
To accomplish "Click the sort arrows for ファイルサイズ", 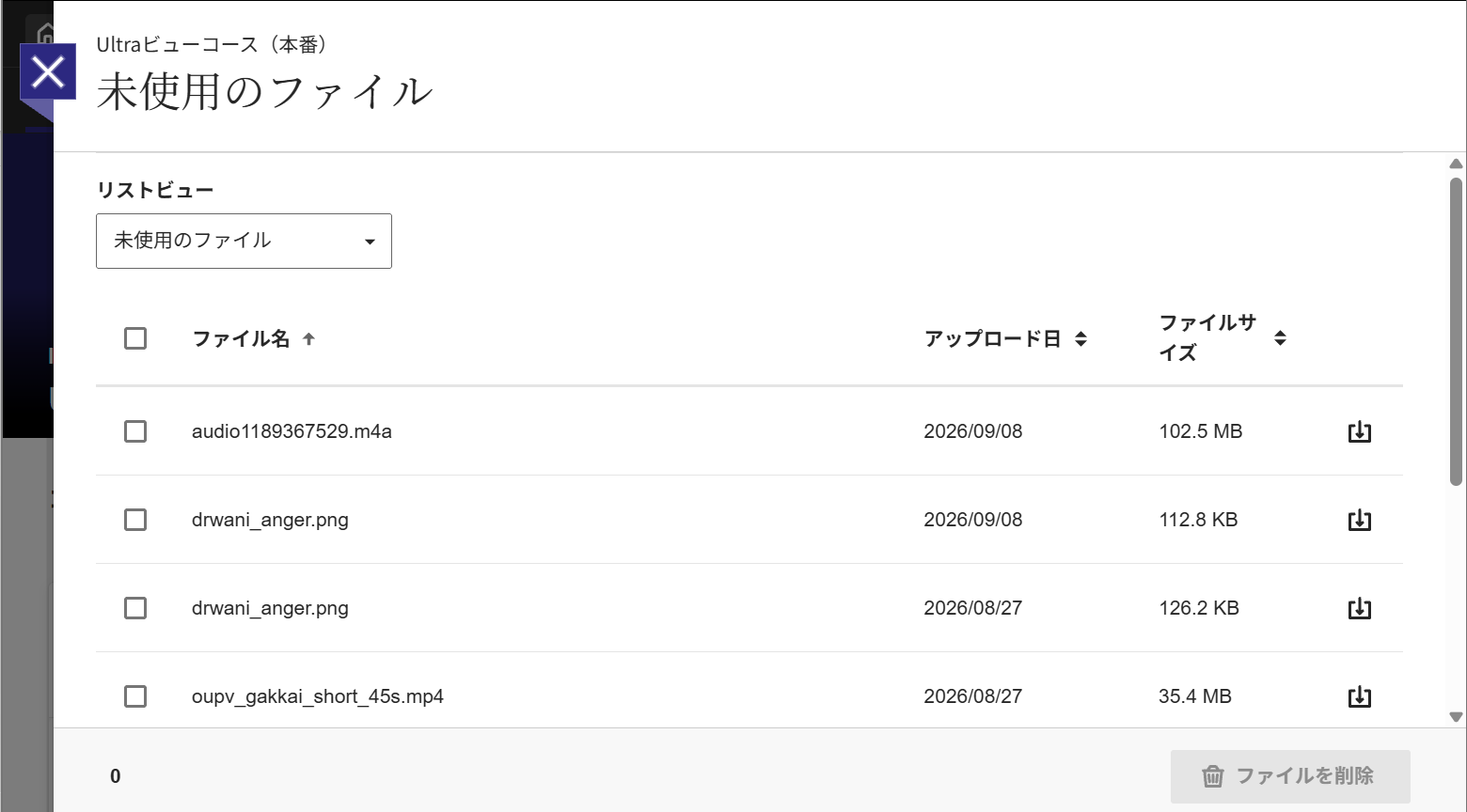I will pos(1280,338).
